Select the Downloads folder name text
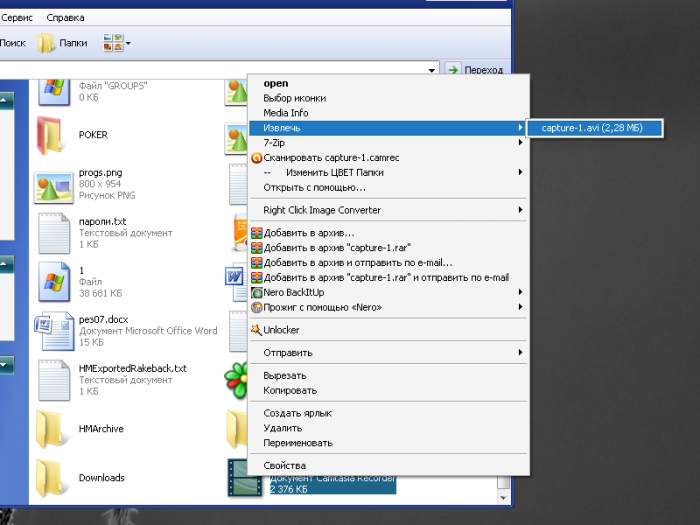This screenshot has height=525, width=700. (x=102, y=478)
